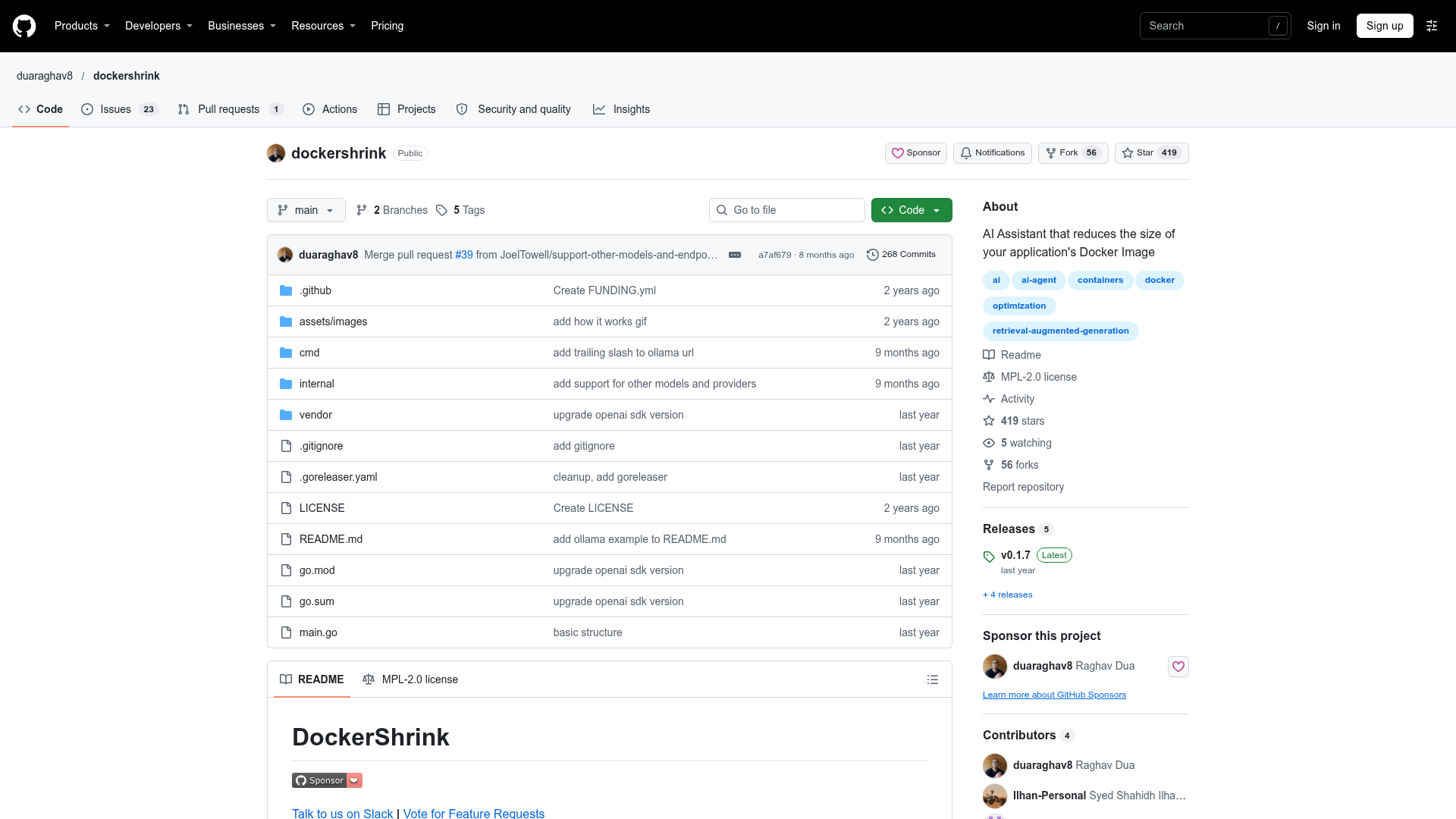The height and width of the screenshot is (819, 1456).
Task: Click the branch icon beside 2 Branches
Action: coord(362,210)
